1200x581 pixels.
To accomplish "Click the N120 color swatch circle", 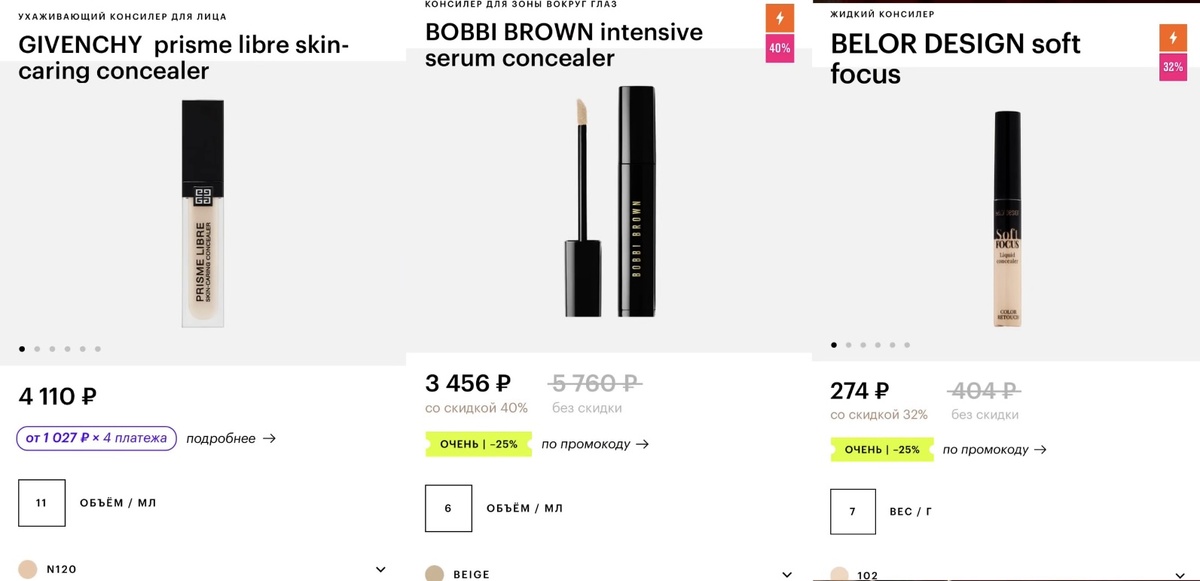I will point(28,569).
